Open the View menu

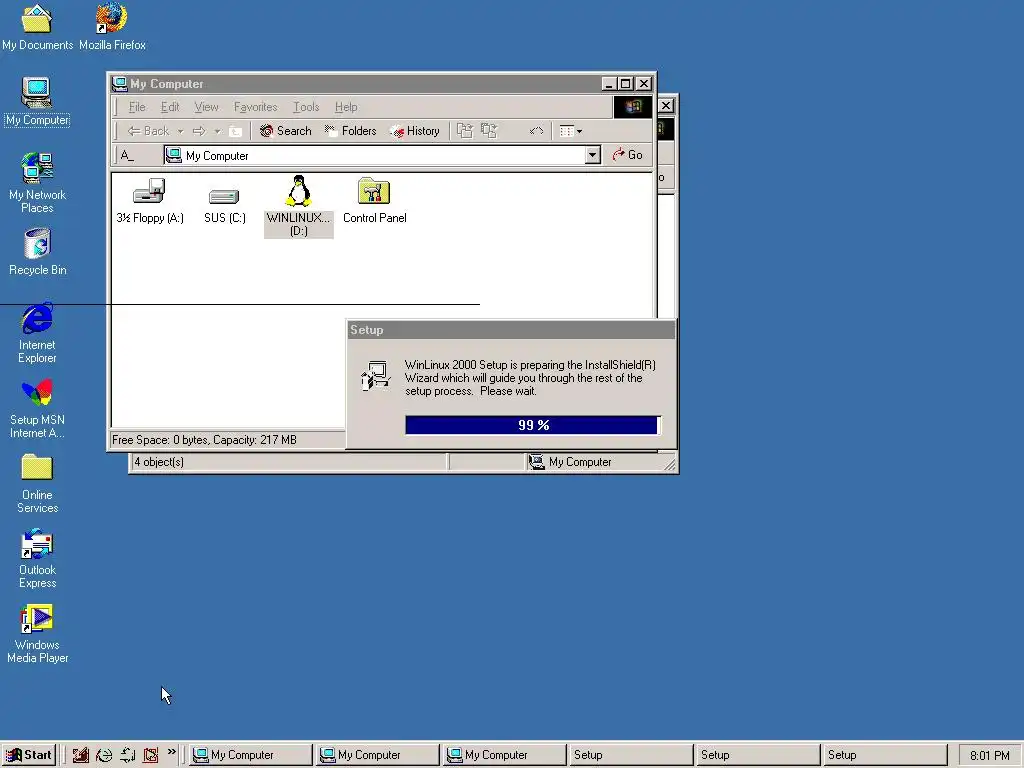(x=206, y=107)
